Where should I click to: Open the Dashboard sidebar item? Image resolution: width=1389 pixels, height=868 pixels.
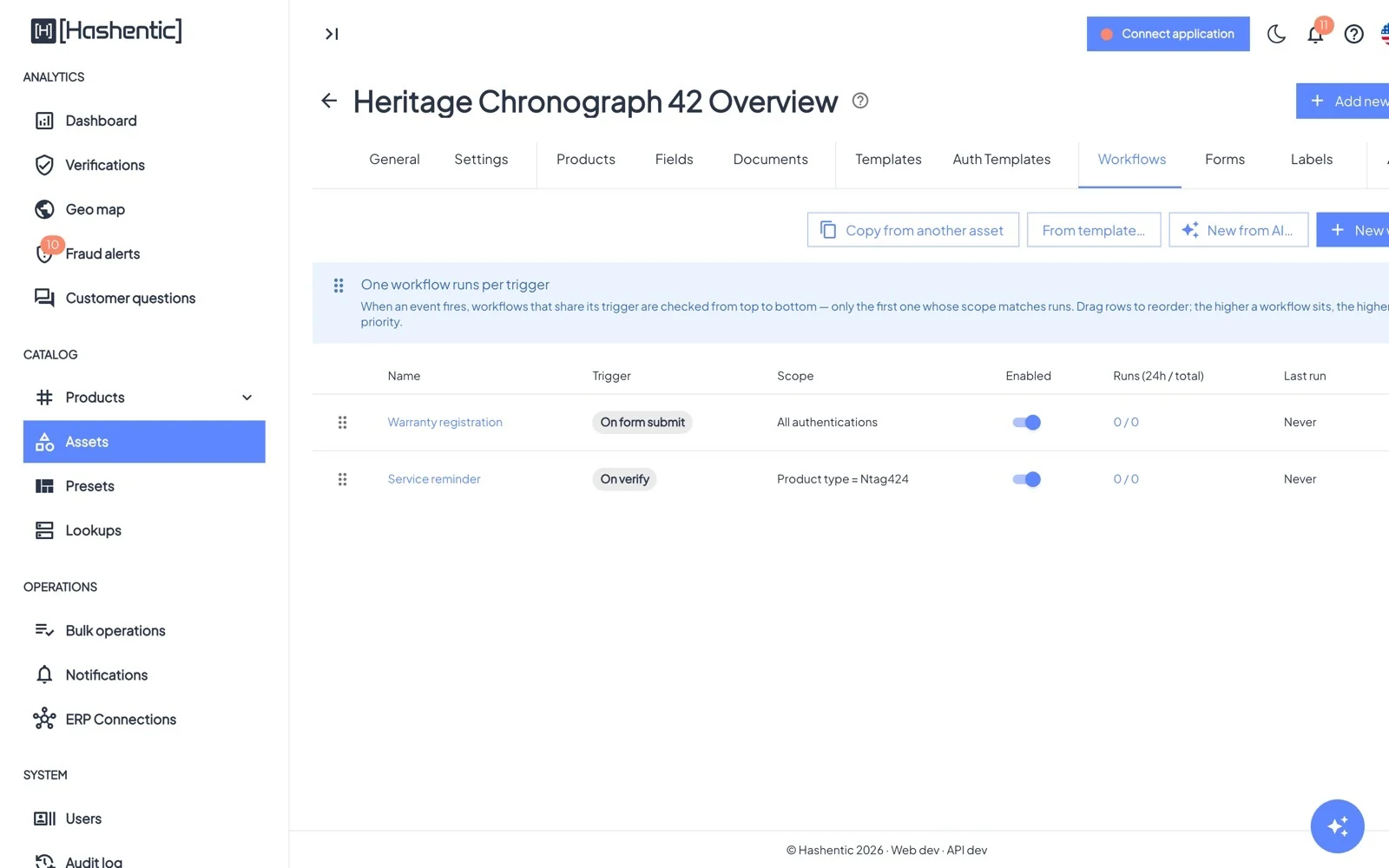tap(144, 121)
